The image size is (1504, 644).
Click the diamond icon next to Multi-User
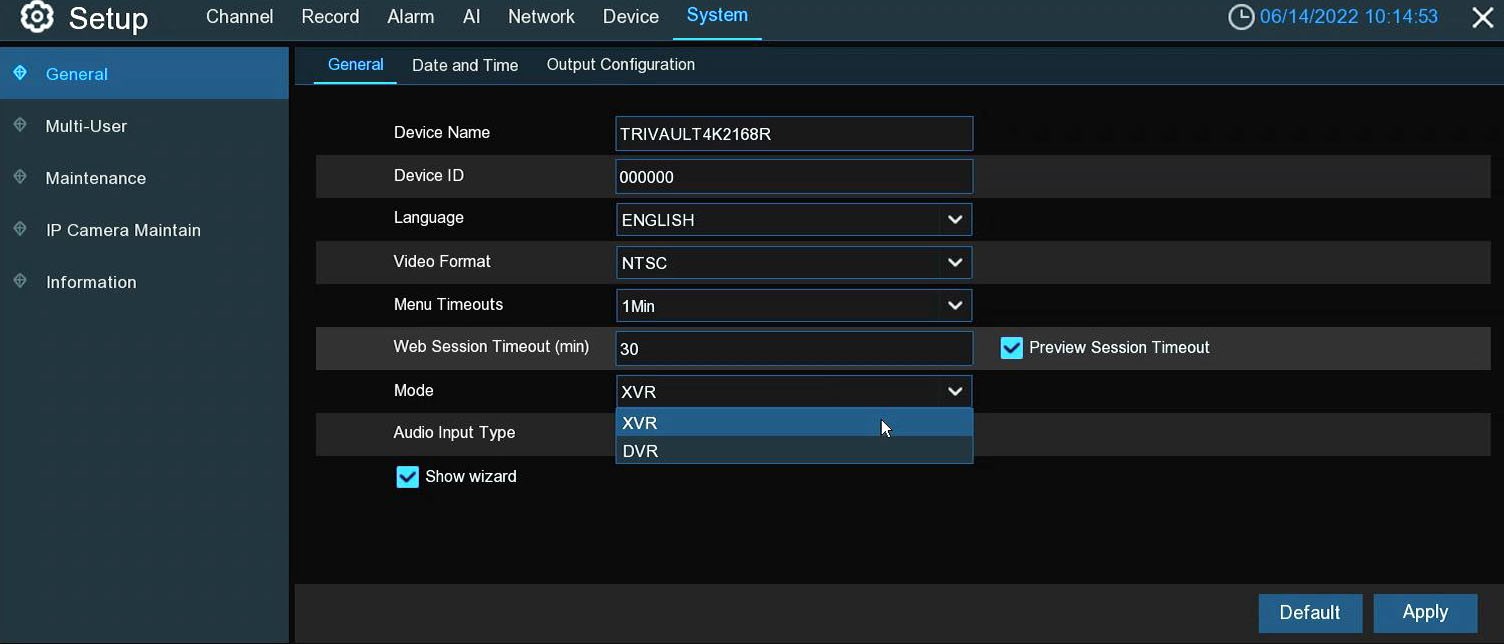click(x=20, y=125)
